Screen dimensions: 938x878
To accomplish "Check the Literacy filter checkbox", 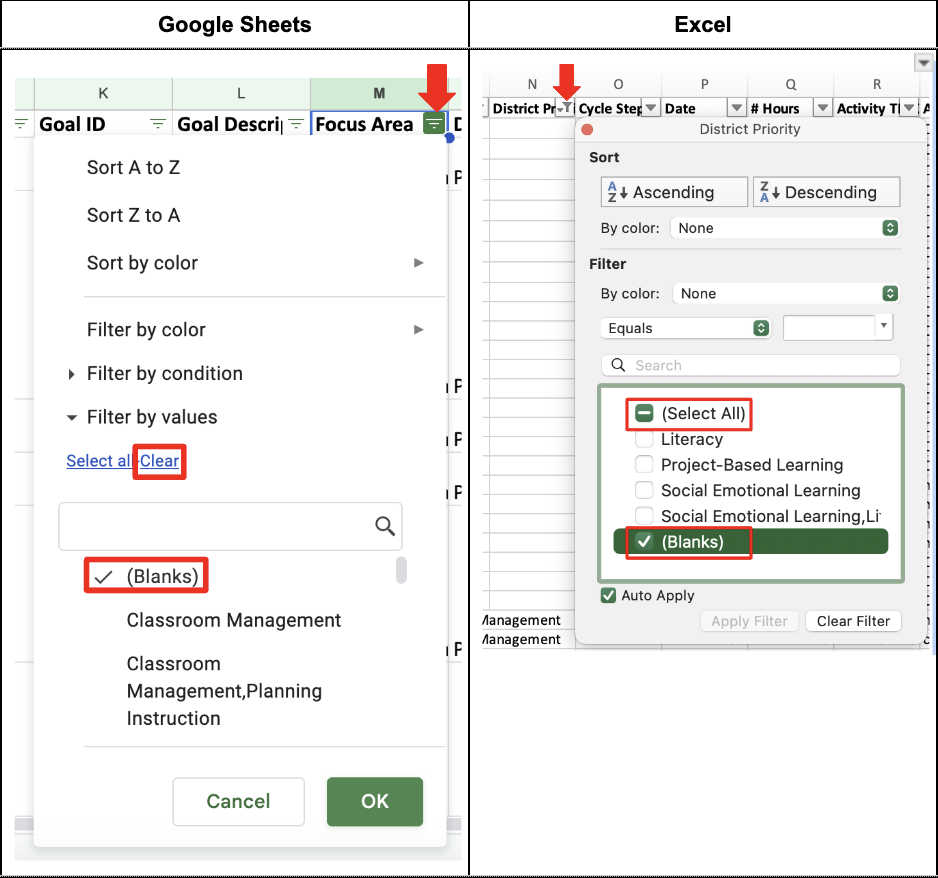I will pos(644,439).
